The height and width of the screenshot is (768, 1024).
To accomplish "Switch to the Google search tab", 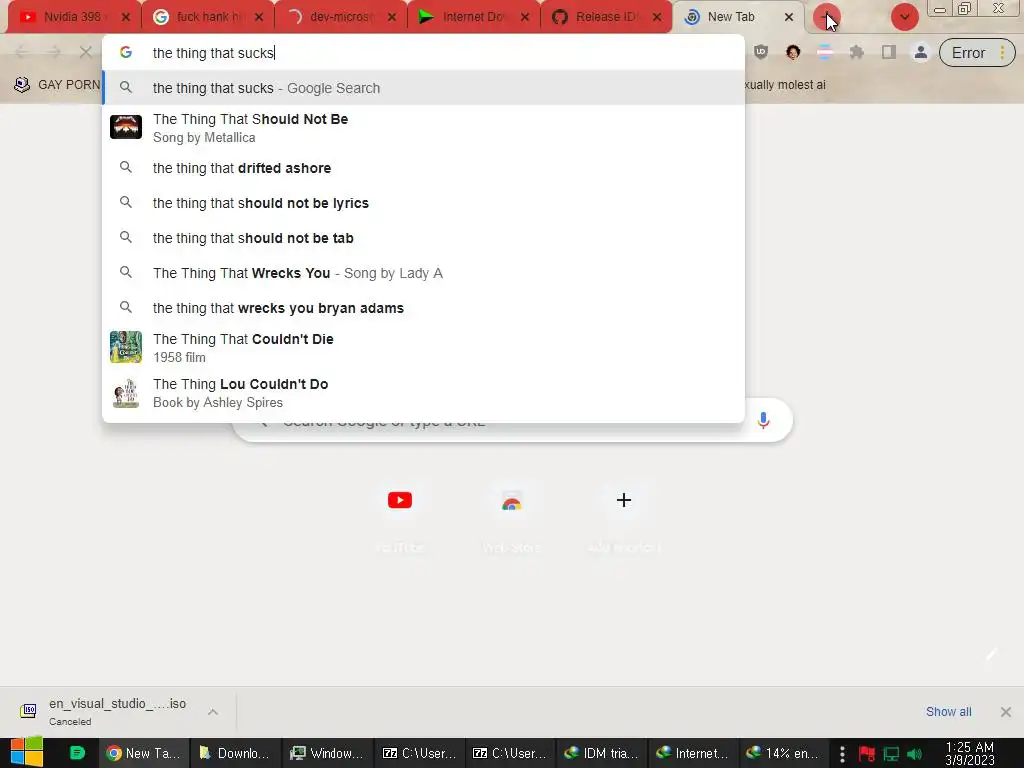I will [208, 17].
